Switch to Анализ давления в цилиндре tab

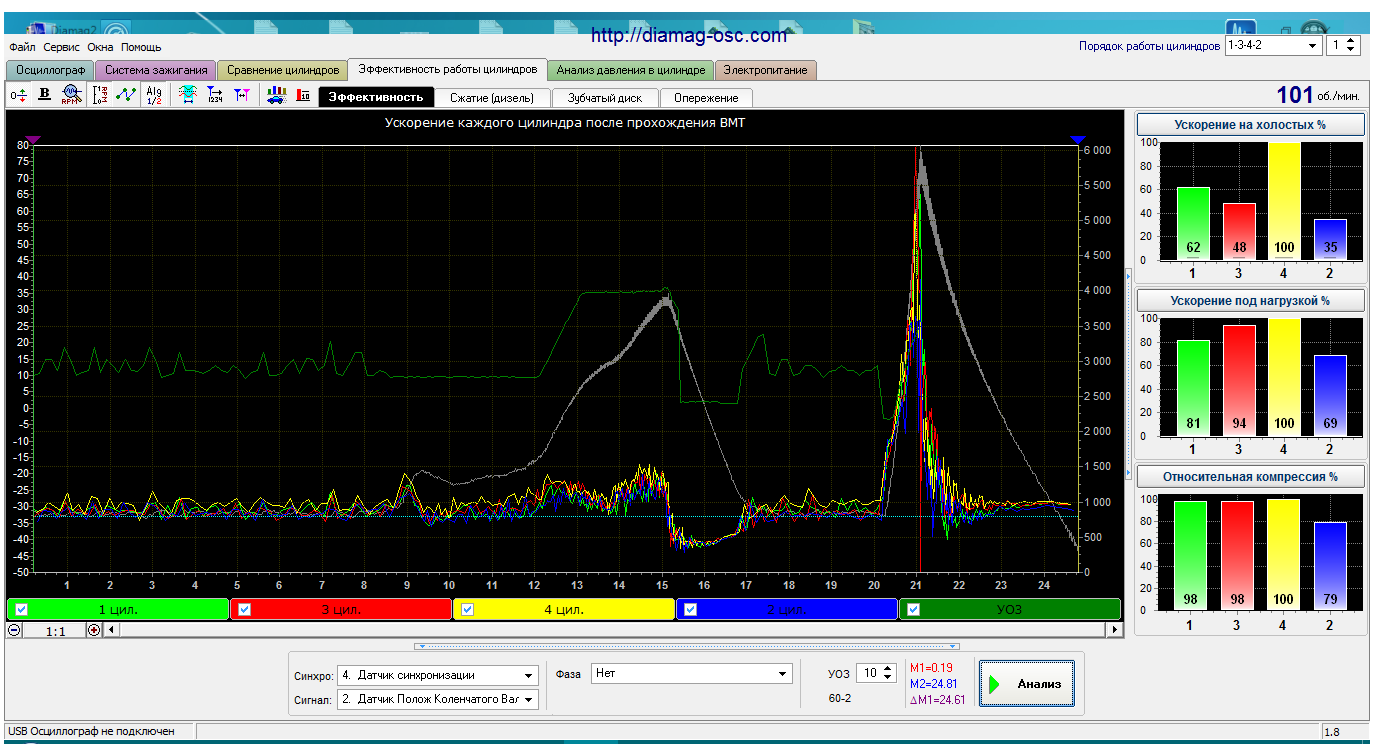[631, 70]
